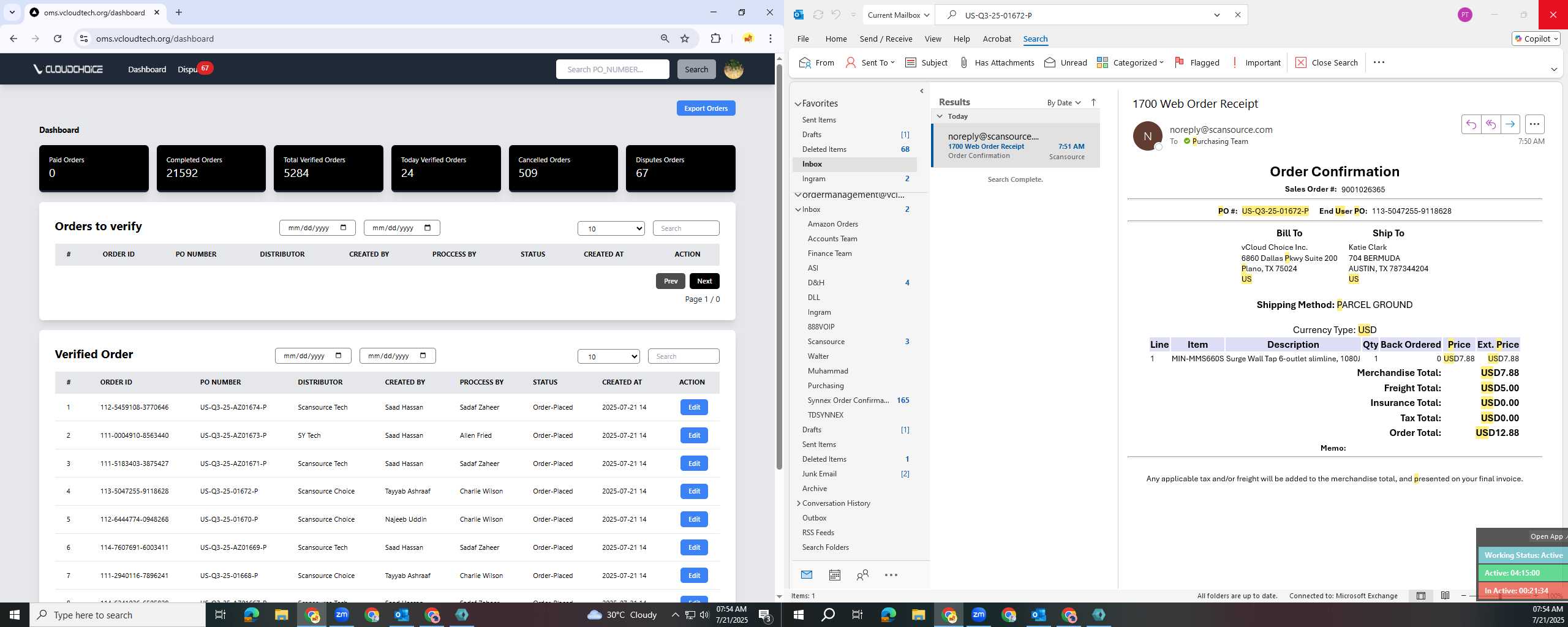
Task: Open Copilot button in Outlook
Action: tap(1536, 39)
